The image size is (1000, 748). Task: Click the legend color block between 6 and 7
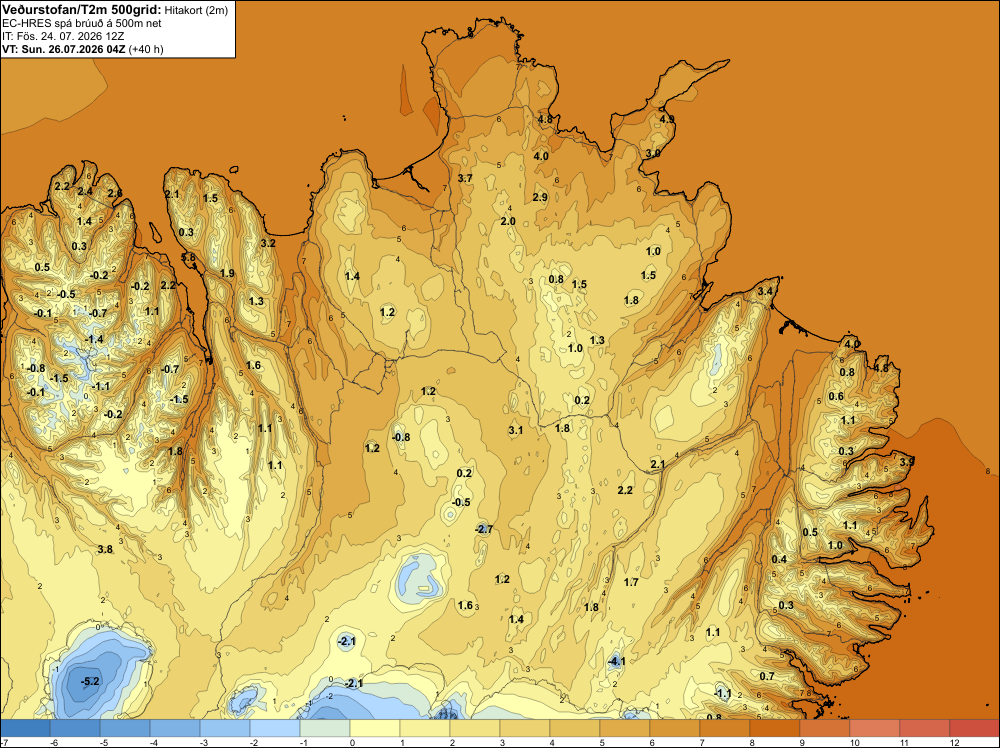pos(675,728)
